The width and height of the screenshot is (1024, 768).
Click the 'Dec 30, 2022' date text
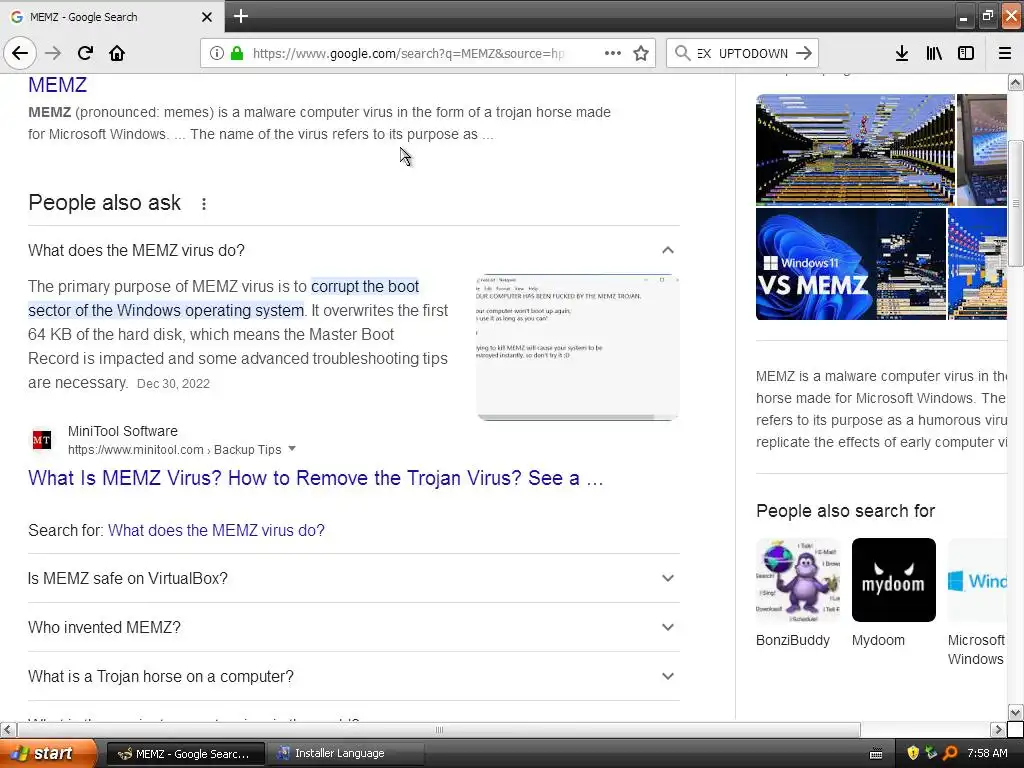(x=173, y=384)
